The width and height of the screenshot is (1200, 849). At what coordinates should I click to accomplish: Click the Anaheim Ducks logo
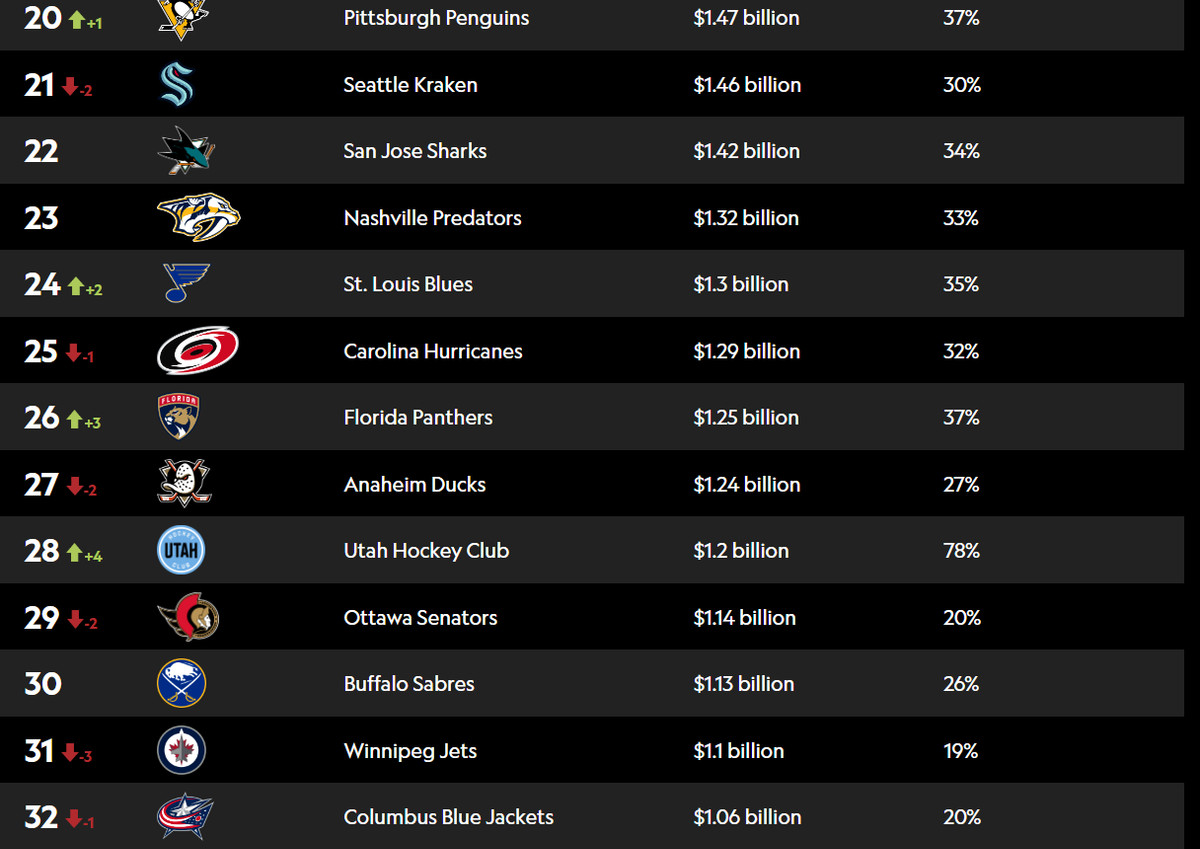pos(185,484)
